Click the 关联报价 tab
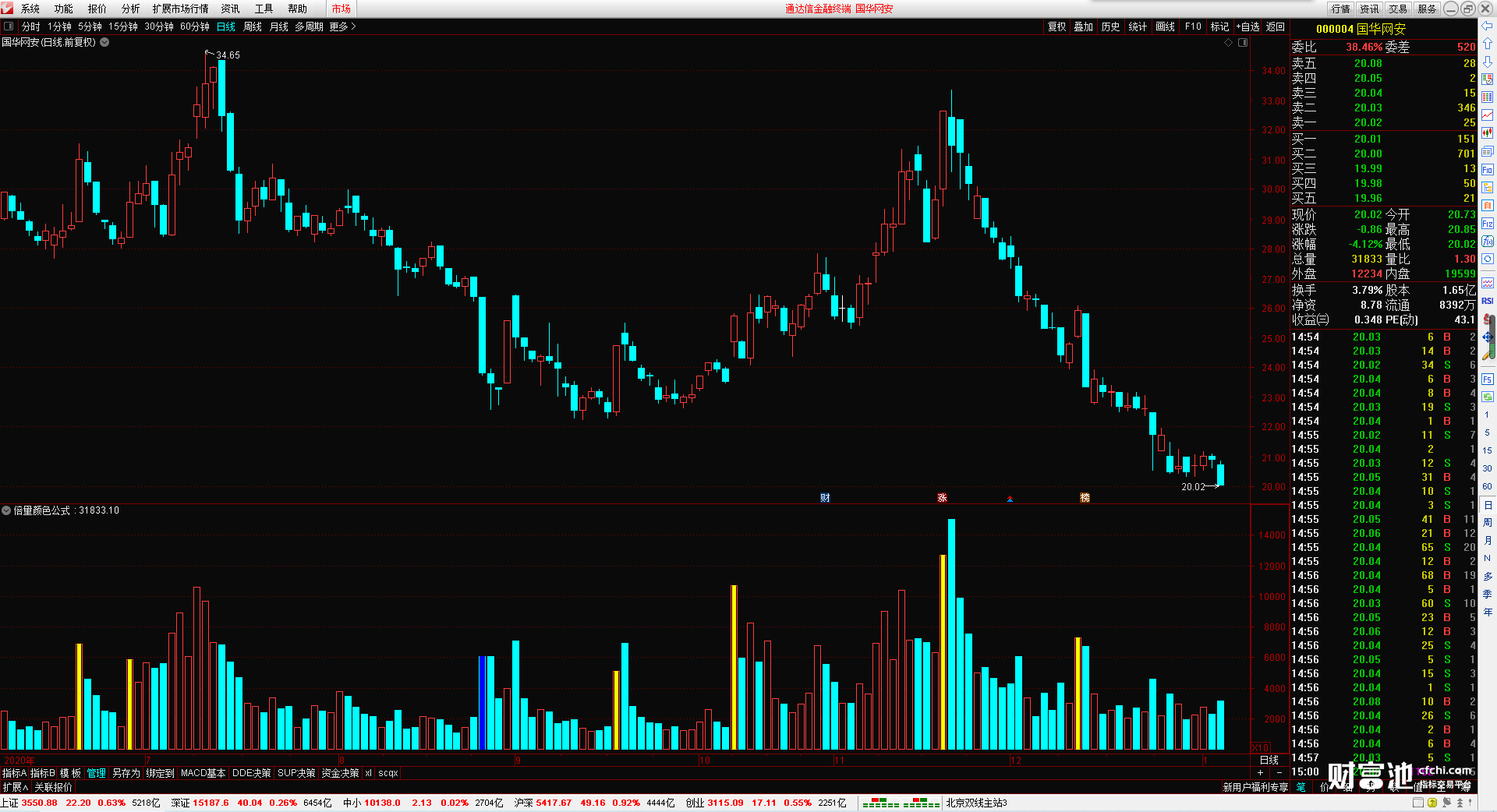1497x812 pixels. click(x=53, y=787)
